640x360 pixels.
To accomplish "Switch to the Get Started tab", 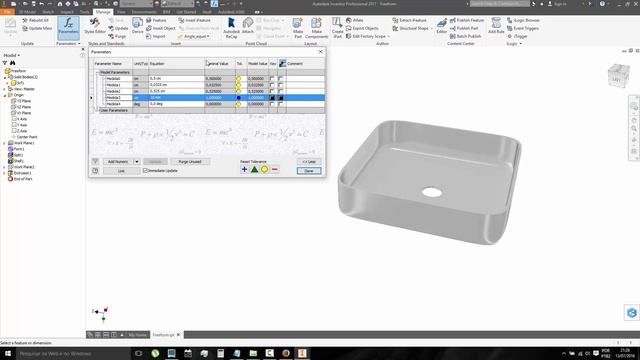I will pyautogui.click(x=187, y=12).
